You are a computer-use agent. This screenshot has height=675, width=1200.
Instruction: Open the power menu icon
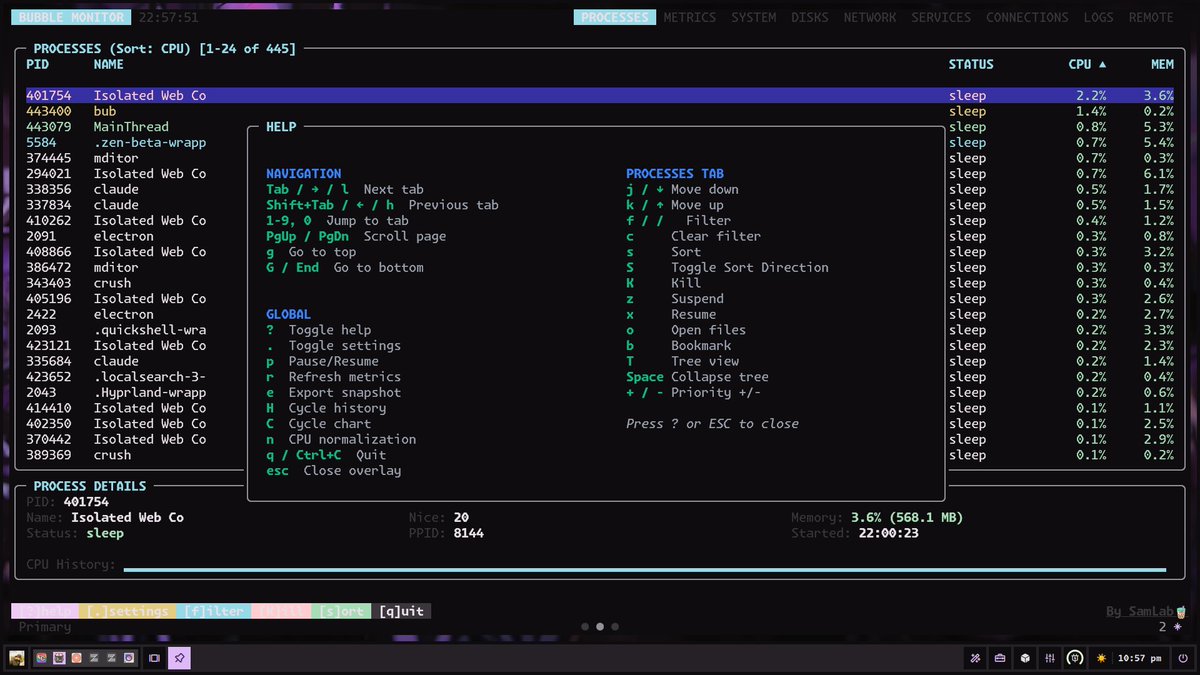tap(1182, 659)
